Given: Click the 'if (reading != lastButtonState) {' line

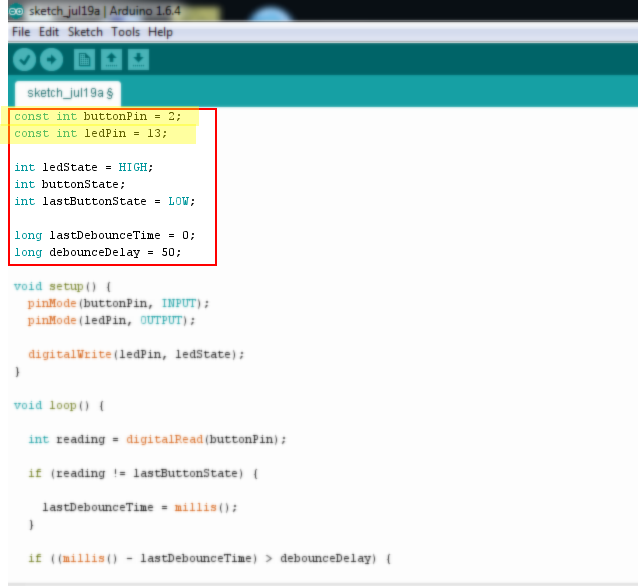Looking at the screenshot, I should coord(143,474).
